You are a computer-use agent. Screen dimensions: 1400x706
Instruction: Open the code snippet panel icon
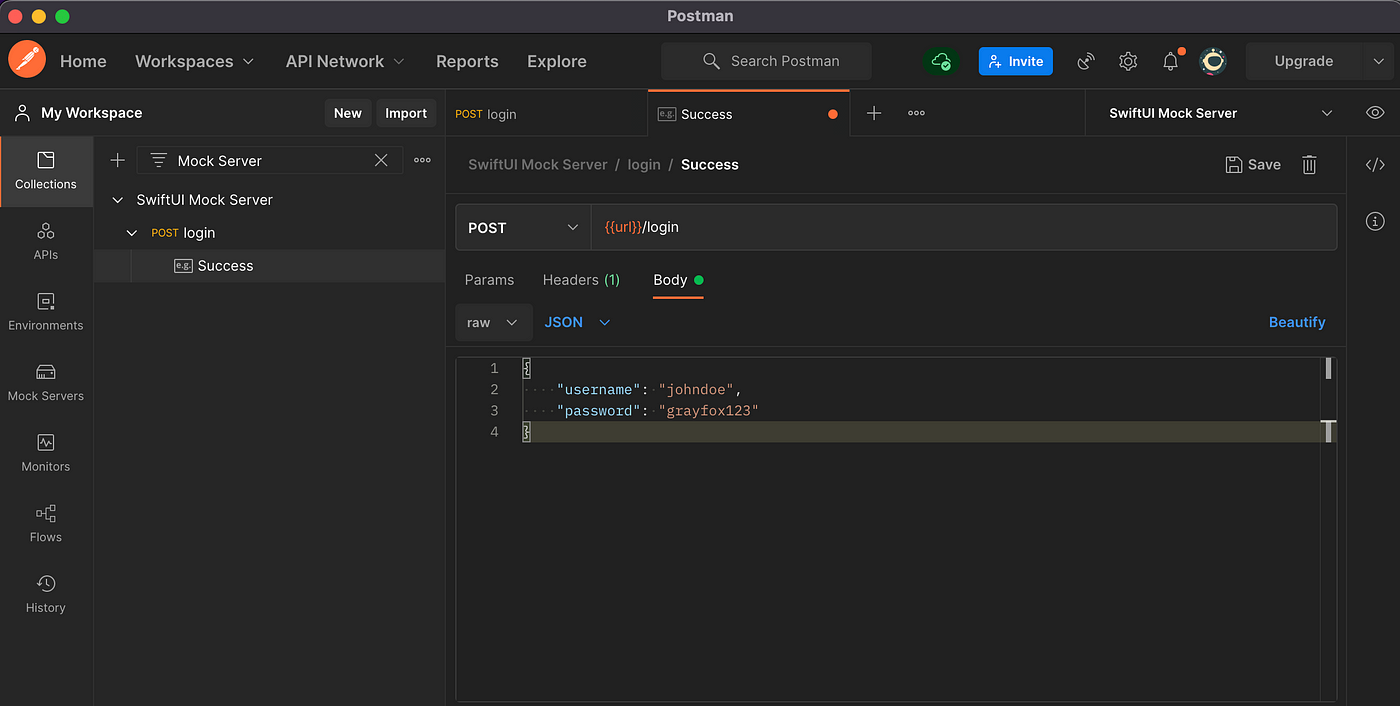coord(1375,165)
